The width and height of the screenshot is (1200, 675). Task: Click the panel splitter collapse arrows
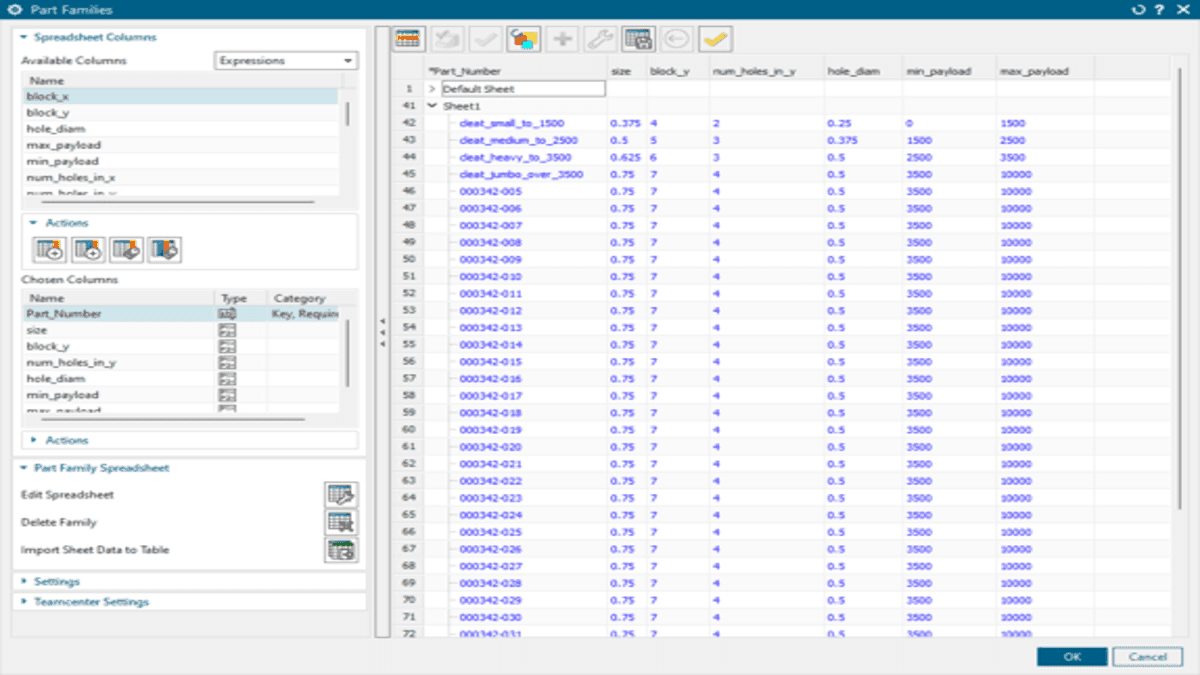(x=380, y=333)
